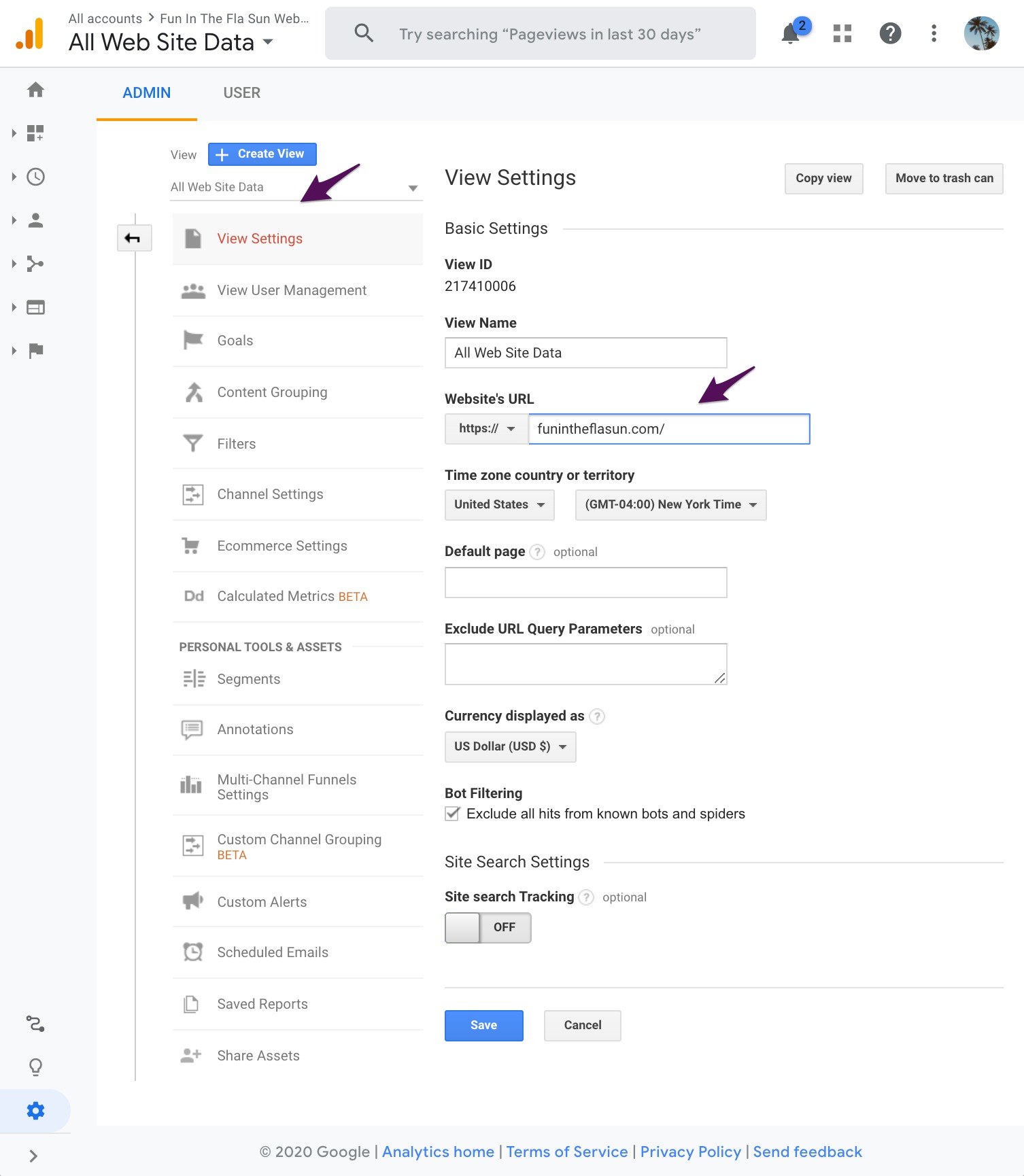The width and height of the screenshot is (1024, 1176).
Task: Expand Audience section arrow in sidebar
Action: (14, 220)
